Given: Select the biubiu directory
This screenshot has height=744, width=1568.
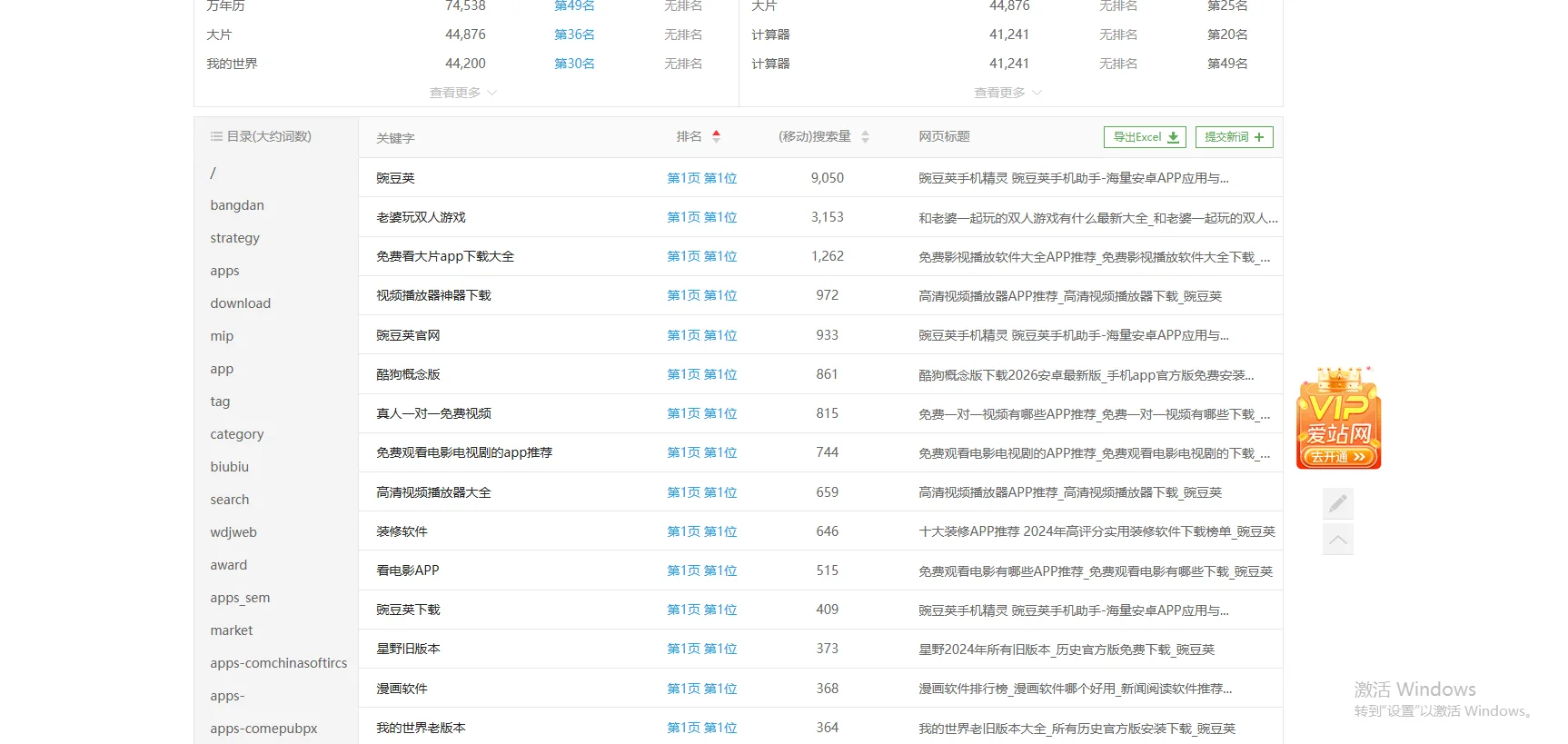Looking at the screenshot, I should point(229,467).
